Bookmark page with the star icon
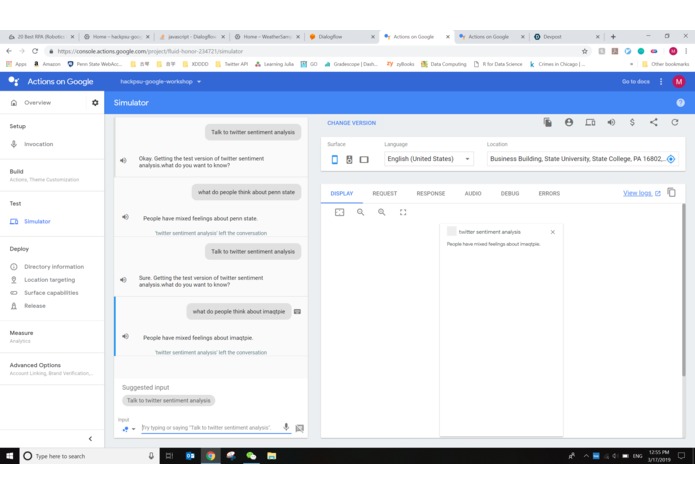 coord(585,51)
